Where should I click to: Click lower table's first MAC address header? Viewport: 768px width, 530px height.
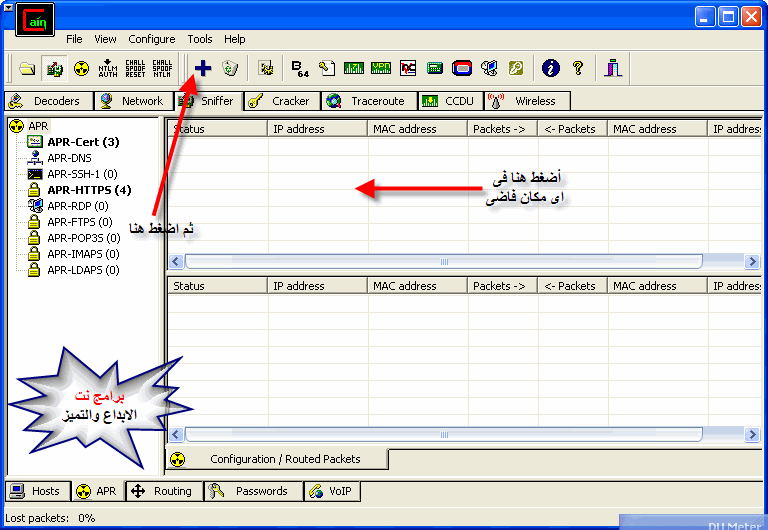tap(417, 286)
